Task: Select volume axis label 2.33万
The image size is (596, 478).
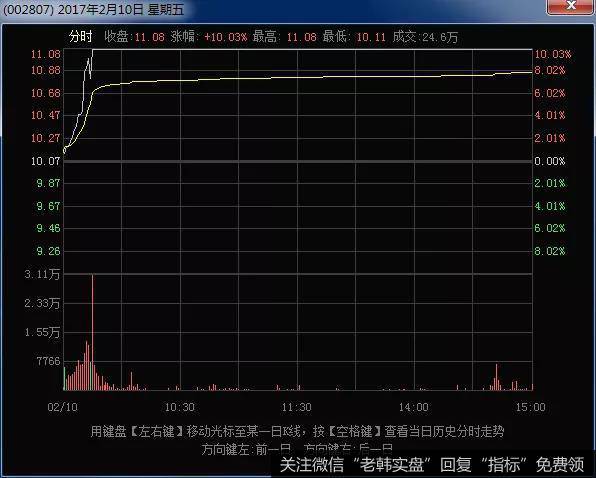Action: tap(42, 303)
